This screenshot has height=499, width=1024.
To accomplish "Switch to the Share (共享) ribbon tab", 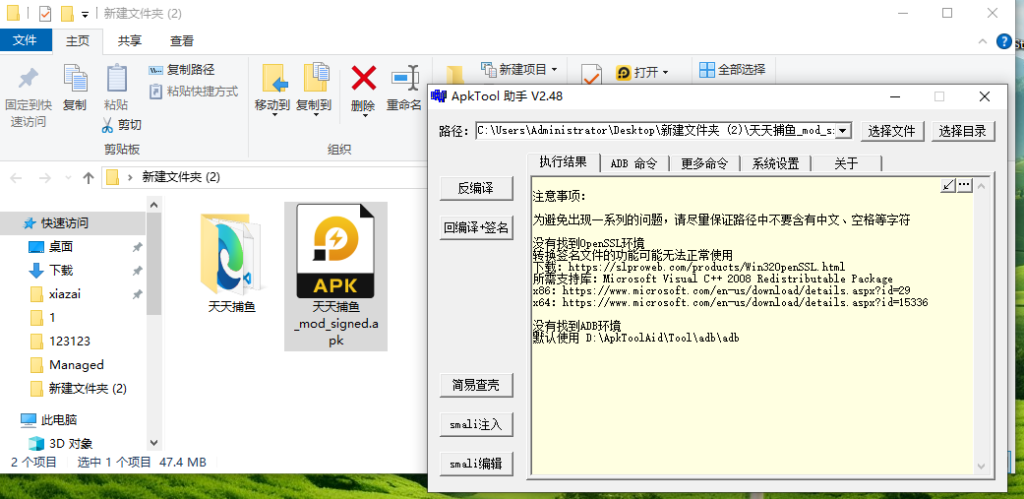I will pyautogui.click(x=129, y=40).
